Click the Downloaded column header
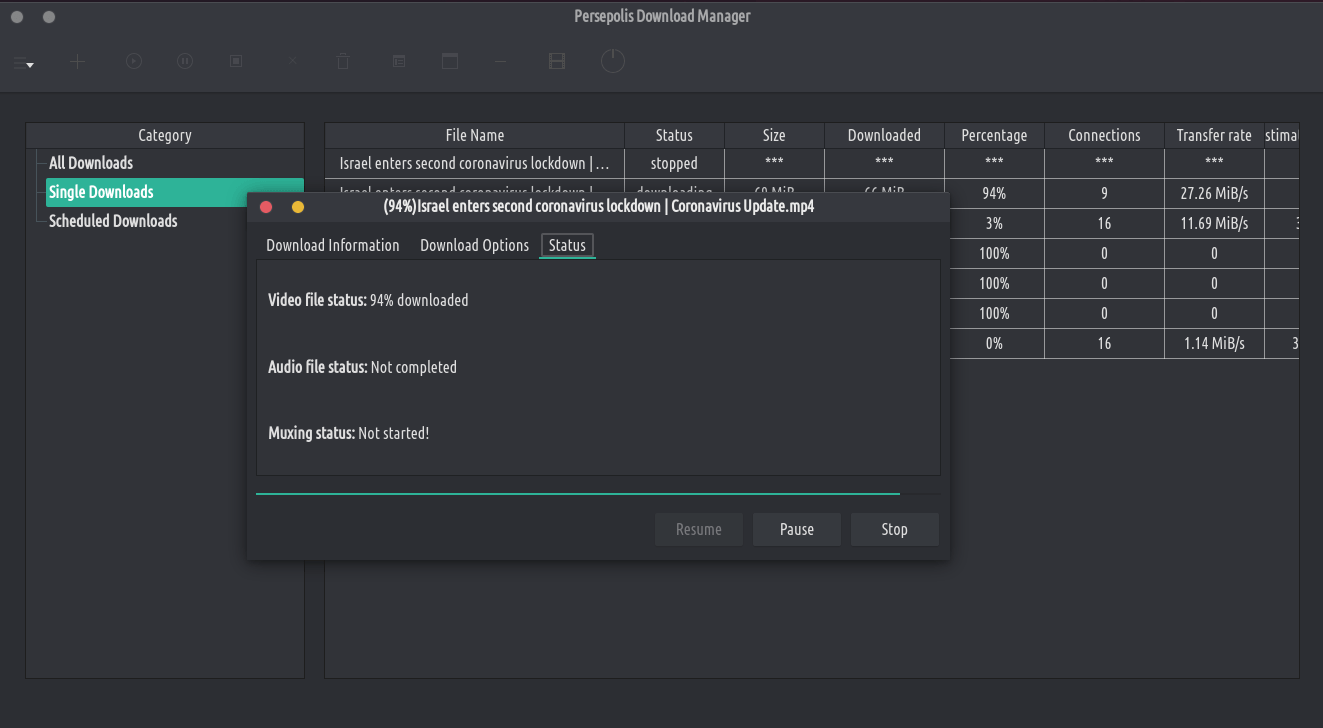Screen dimensions: 1323x728 [x=884, y=135]
